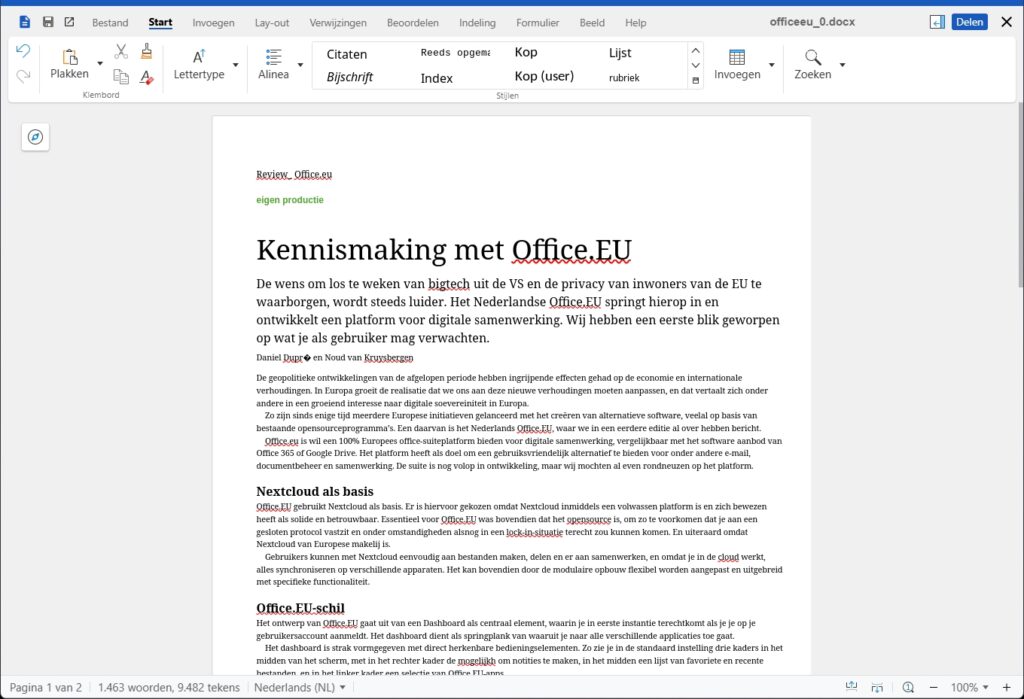Viewport: 1024px width, 699px height.
Task: Open the Lettertype dropdown arrow
Action: click(x=236, y=65)
